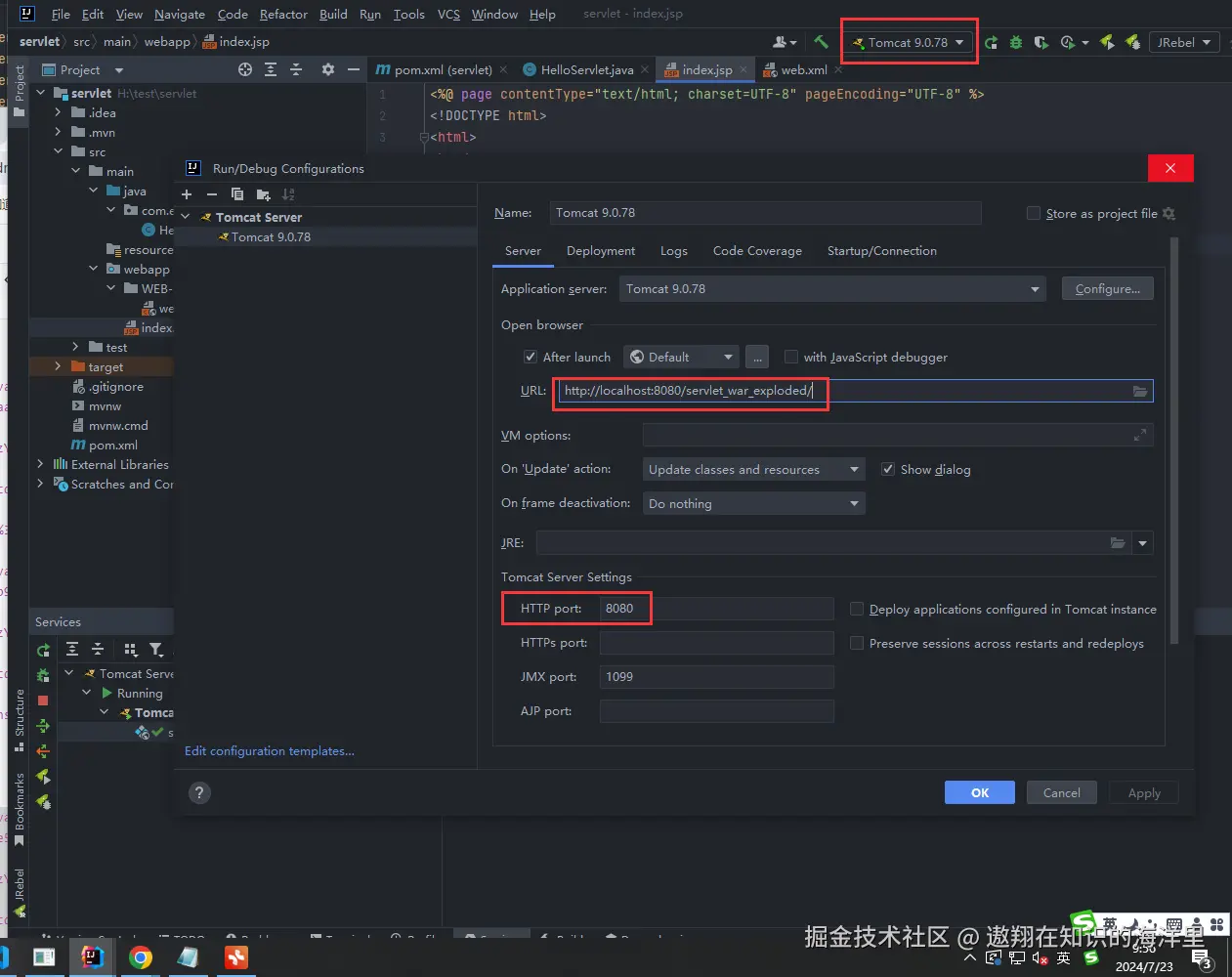Open help question mark button in dialog
The width and height of the screenshot is (1232, 977).
pyautogui.click(x=199, y=793)
